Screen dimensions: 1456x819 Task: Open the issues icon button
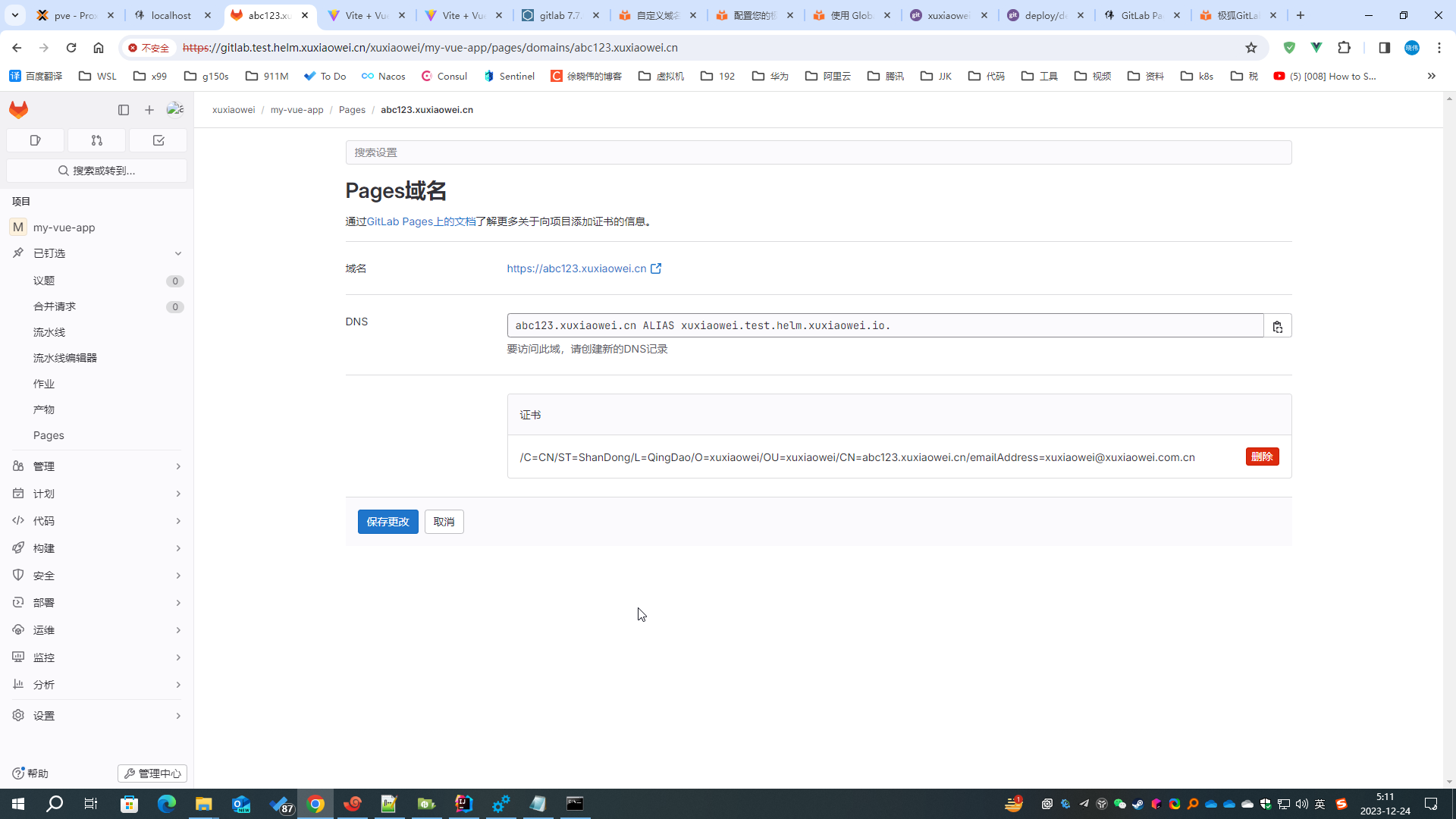35,140
